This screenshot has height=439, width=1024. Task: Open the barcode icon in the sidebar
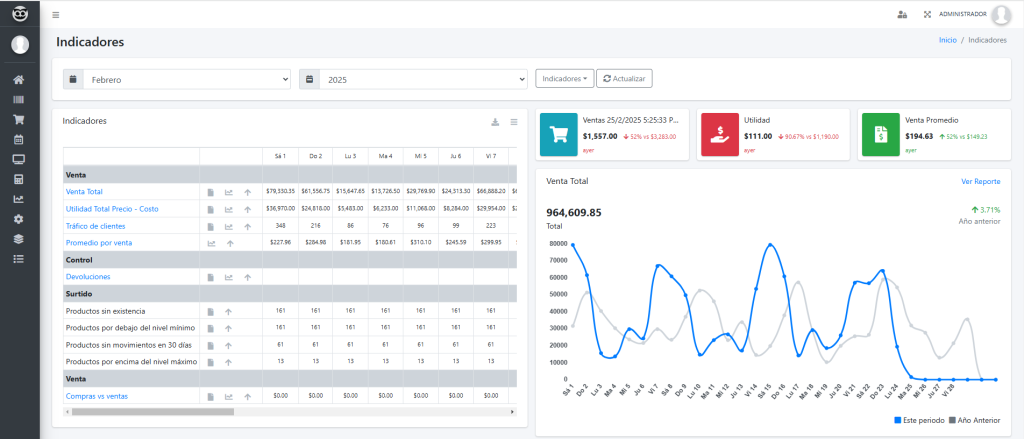pyautogui.click(x=18, y=99)
